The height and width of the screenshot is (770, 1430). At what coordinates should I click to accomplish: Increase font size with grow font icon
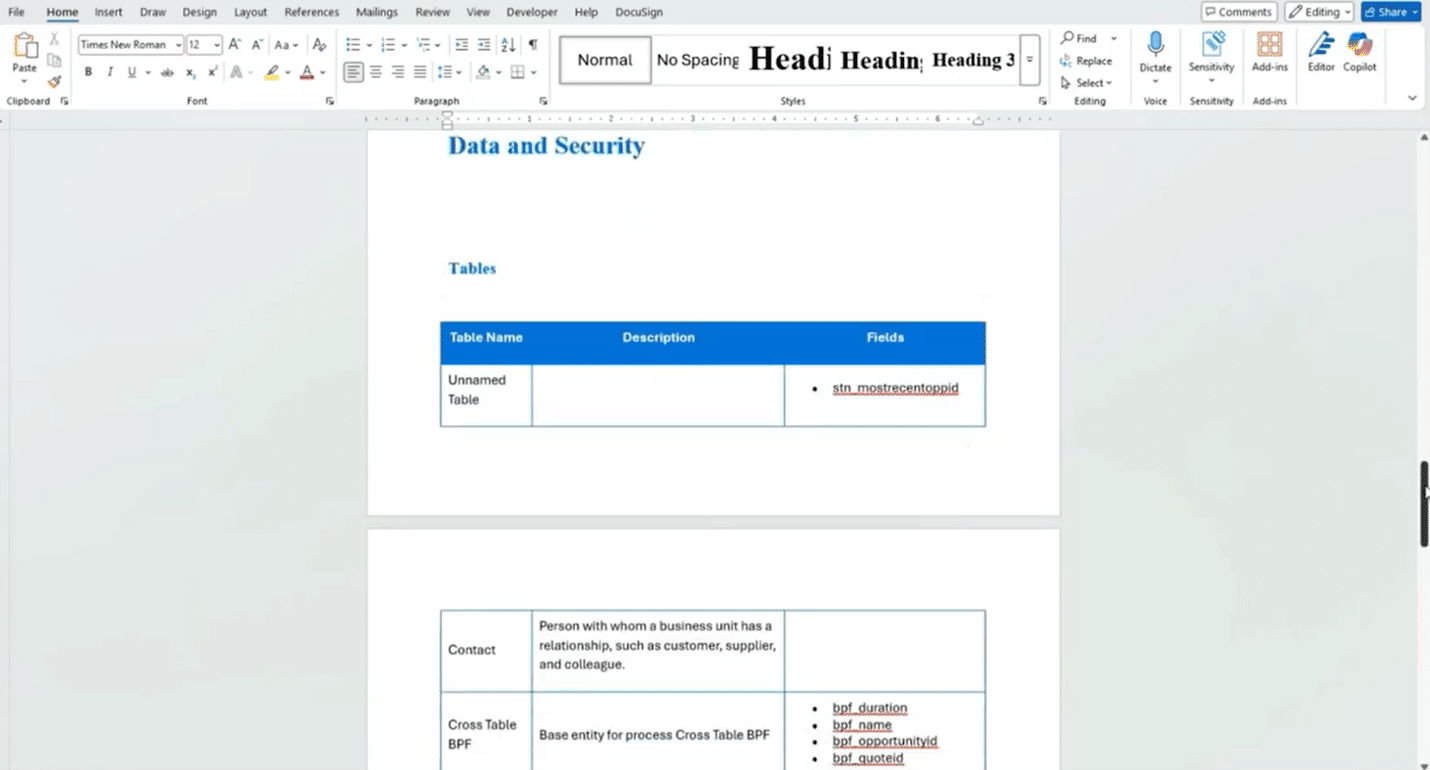pyautogui.click(x=235, y=44)
